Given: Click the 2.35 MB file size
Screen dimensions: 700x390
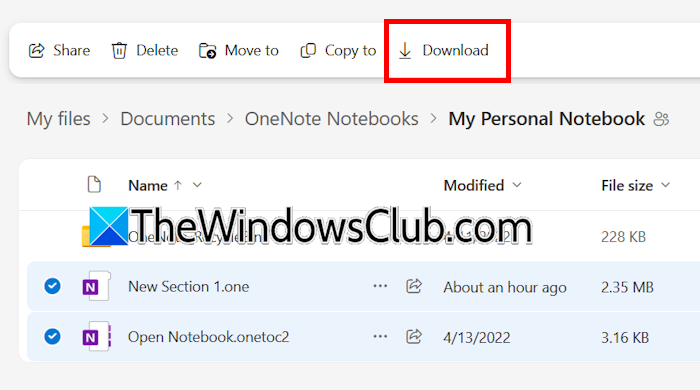Looking at the screenshot, I should (x=627, y=287).
